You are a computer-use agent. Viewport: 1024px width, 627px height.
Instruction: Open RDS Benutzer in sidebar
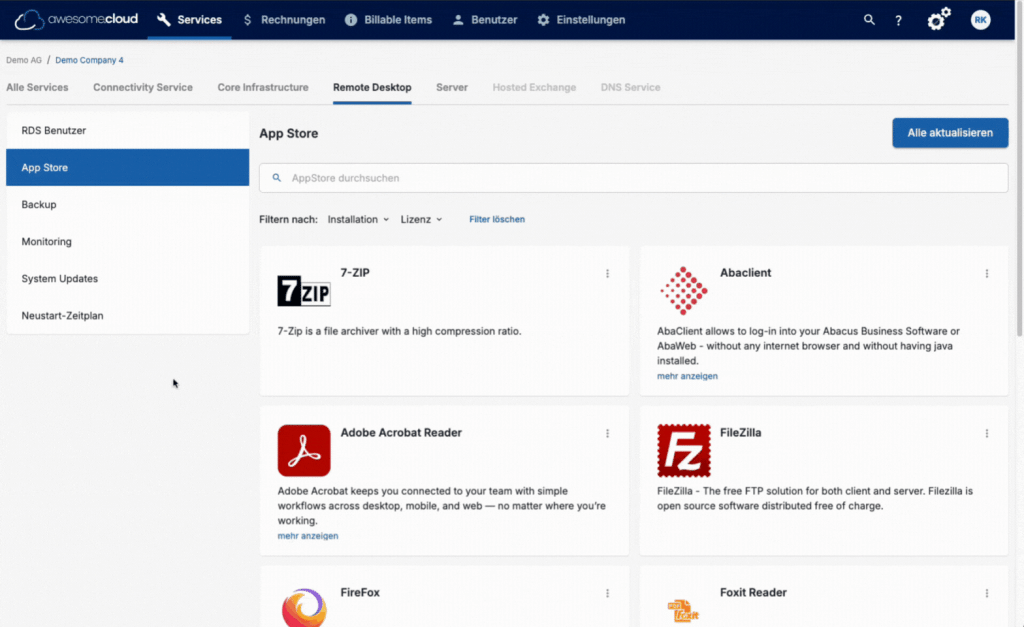point(127,131)
